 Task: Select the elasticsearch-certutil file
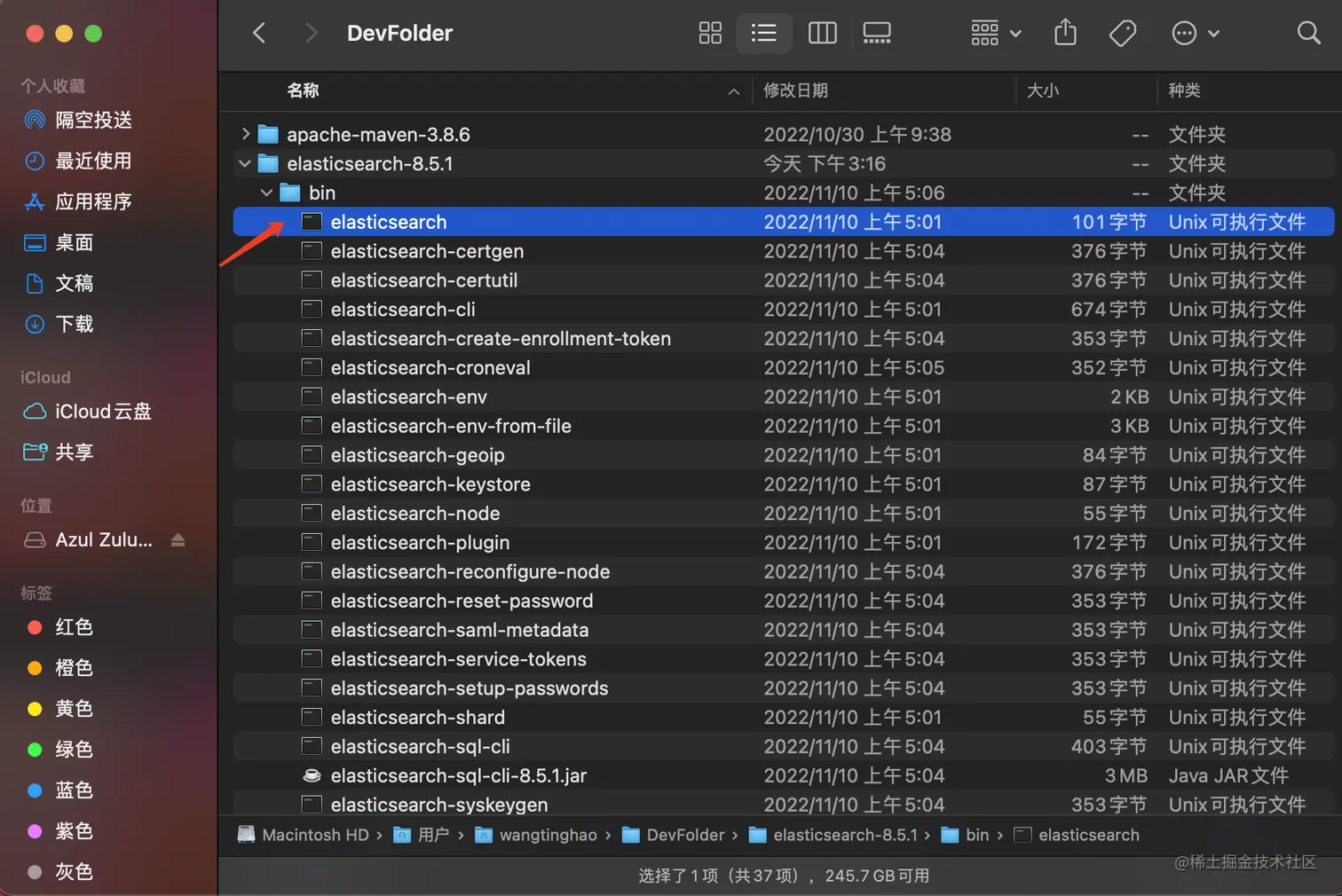tap(784, 280)
